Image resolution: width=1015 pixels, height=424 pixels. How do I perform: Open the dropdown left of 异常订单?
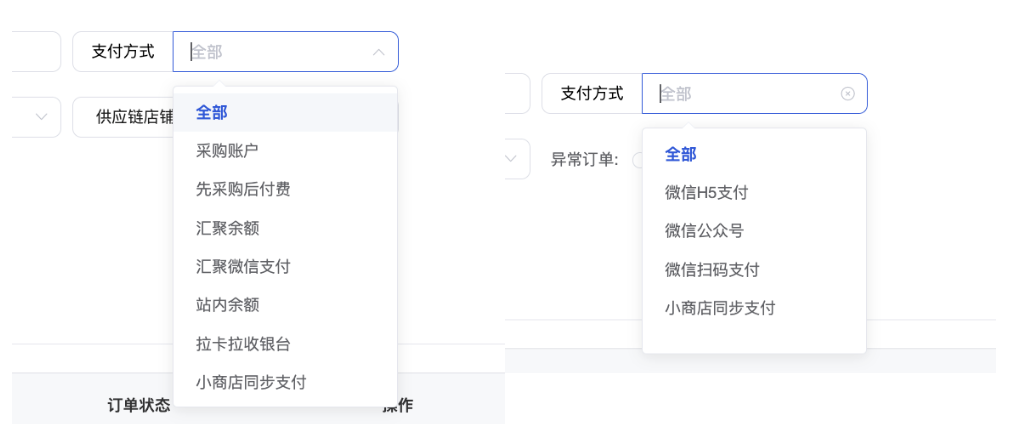pyautogui.click(x=511, y=159)
